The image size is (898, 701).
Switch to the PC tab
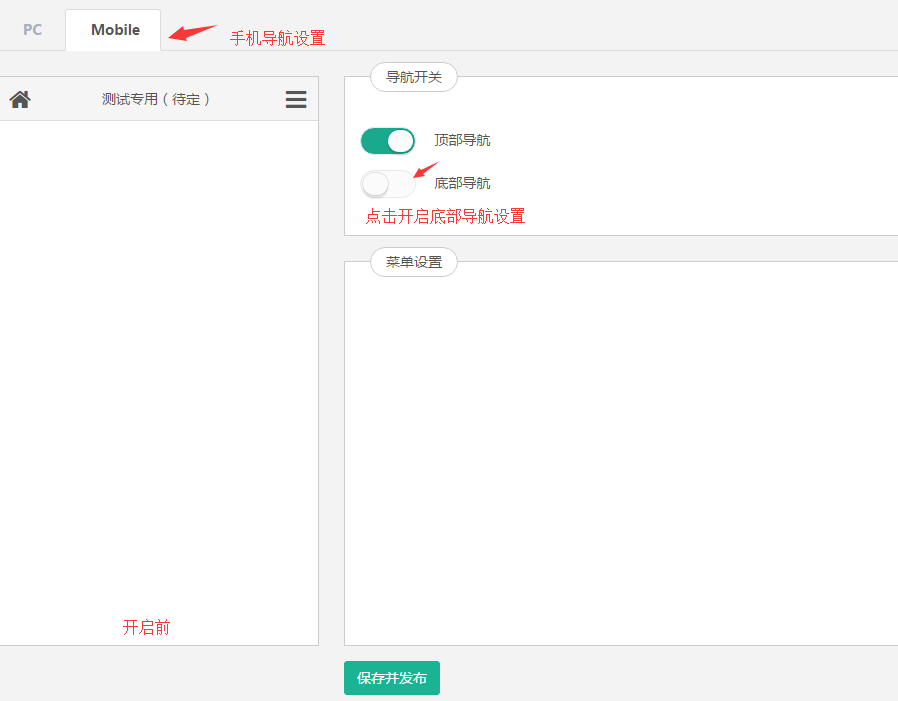33,30
